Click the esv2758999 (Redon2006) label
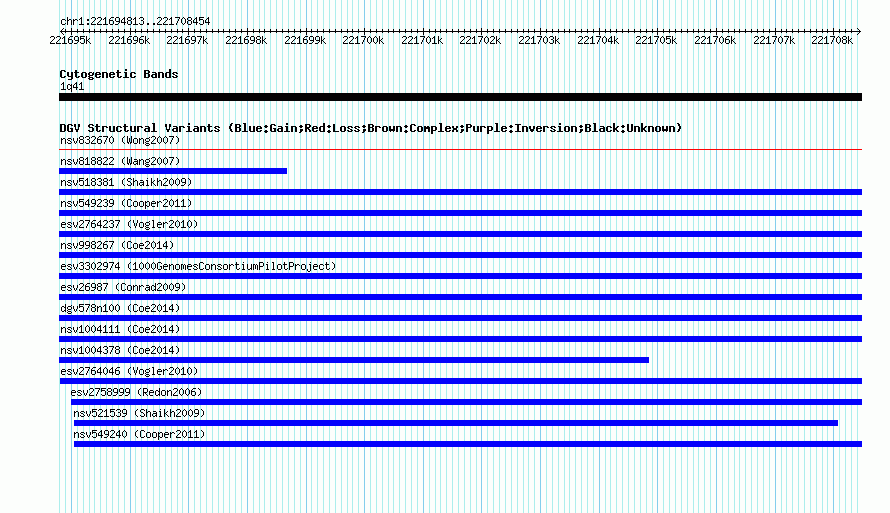Viewport: 890px width, 513px height. click(136, 392)
